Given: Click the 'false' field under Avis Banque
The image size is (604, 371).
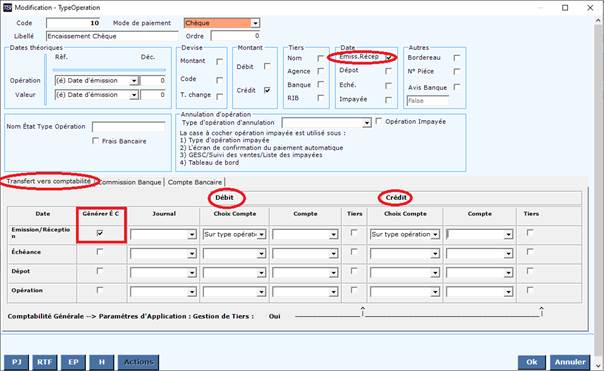Looking at the screenshot, I should (x=428, y=101).
